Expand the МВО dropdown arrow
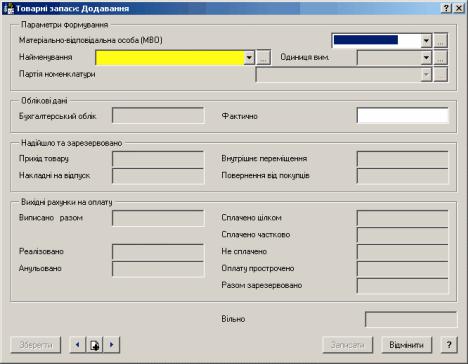The image size is (468, 364). tap(426, 41)
